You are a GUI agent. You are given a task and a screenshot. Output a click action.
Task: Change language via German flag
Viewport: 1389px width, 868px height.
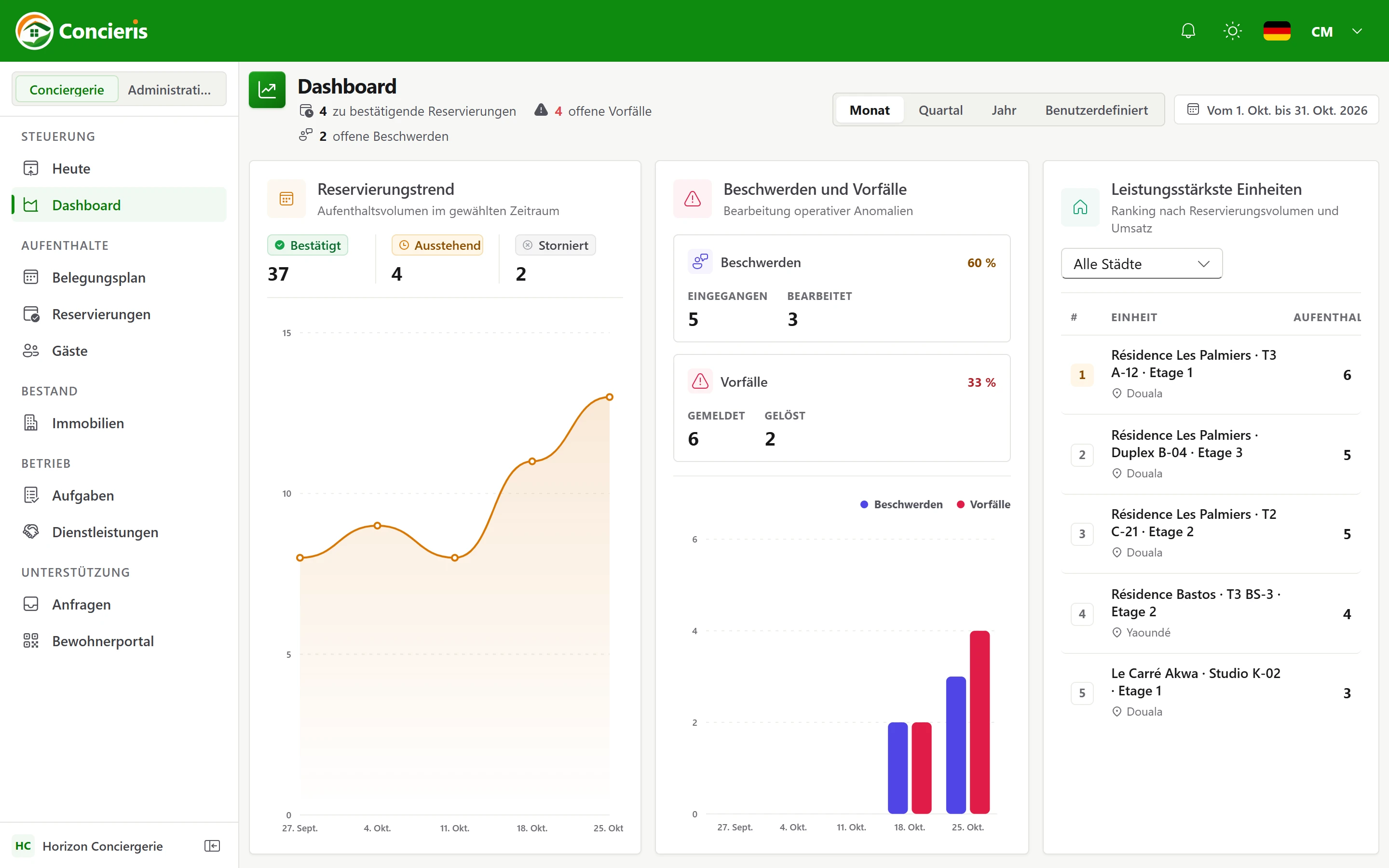[x=1277, y=31]
